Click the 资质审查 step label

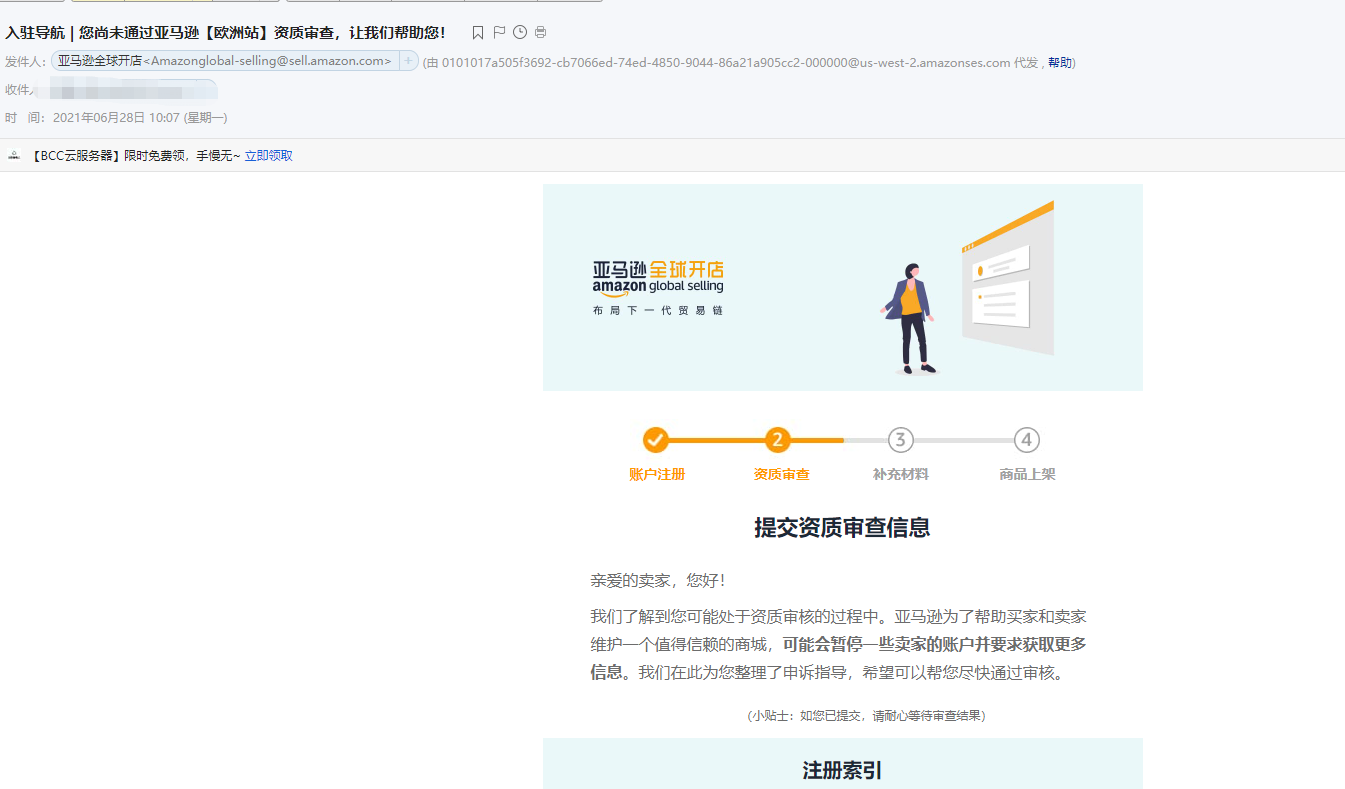point(782,474)
